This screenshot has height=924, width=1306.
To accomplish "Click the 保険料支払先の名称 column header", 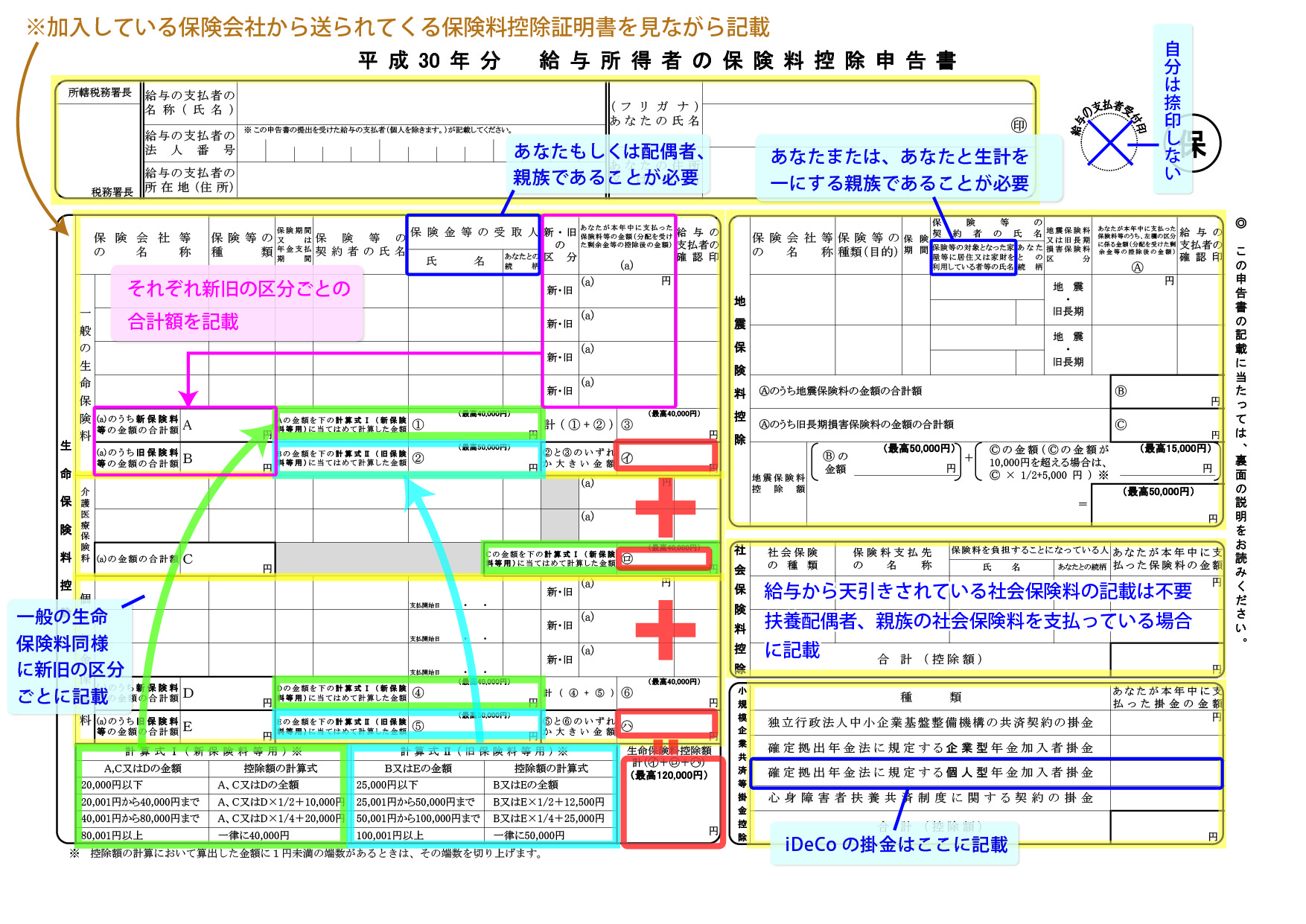I will [x=892, y=558].
